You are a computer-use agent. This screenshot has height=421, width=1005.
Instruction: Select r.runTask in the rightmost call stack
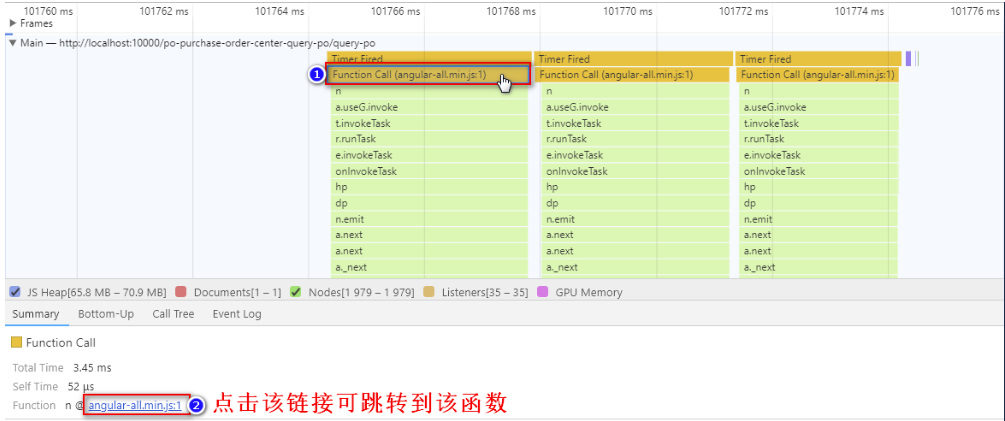pos(819,139)
